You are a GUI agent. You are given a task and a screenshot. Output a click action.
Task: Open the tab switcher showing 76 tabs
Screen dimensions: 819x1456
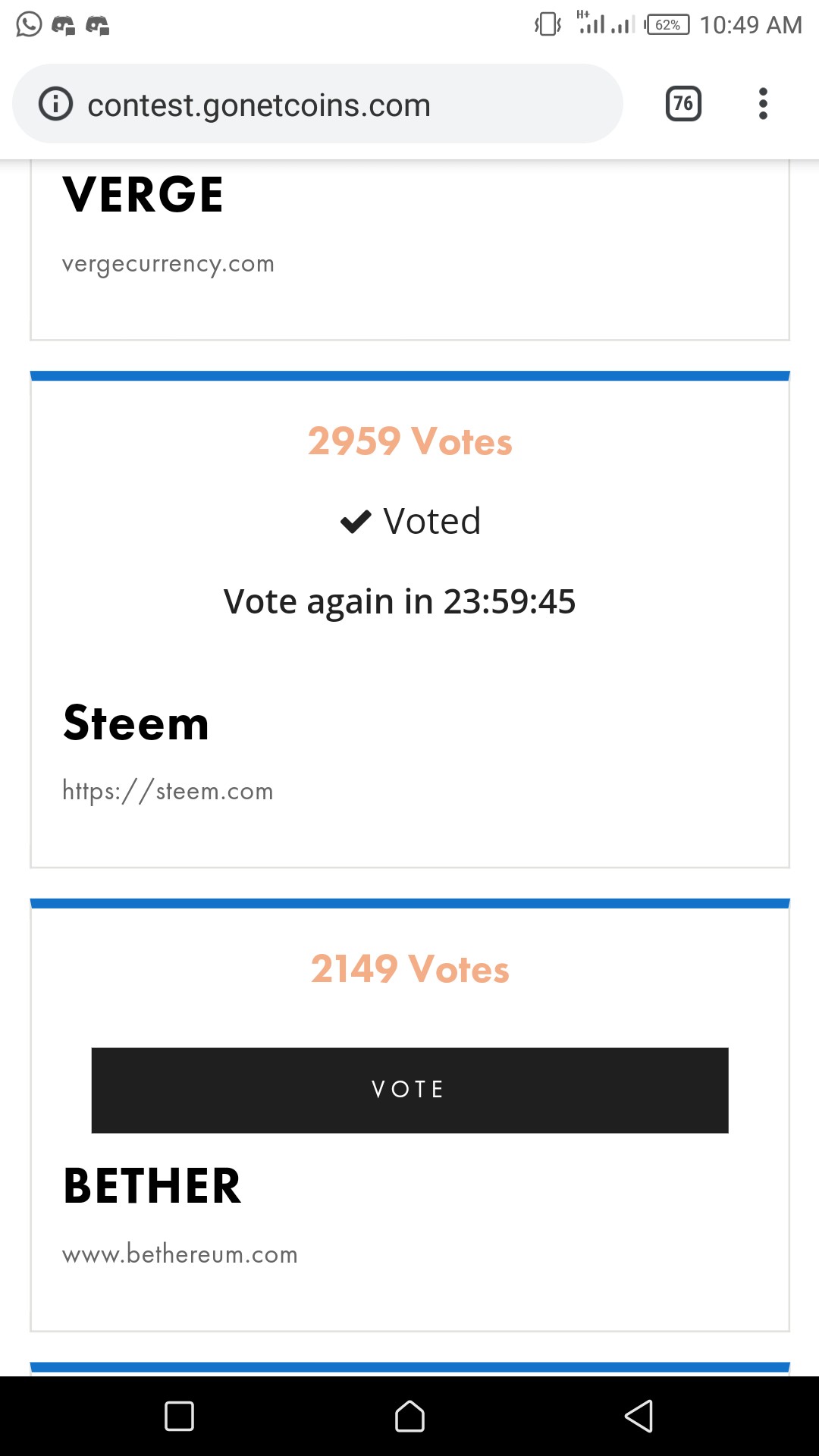coord(683,104)
